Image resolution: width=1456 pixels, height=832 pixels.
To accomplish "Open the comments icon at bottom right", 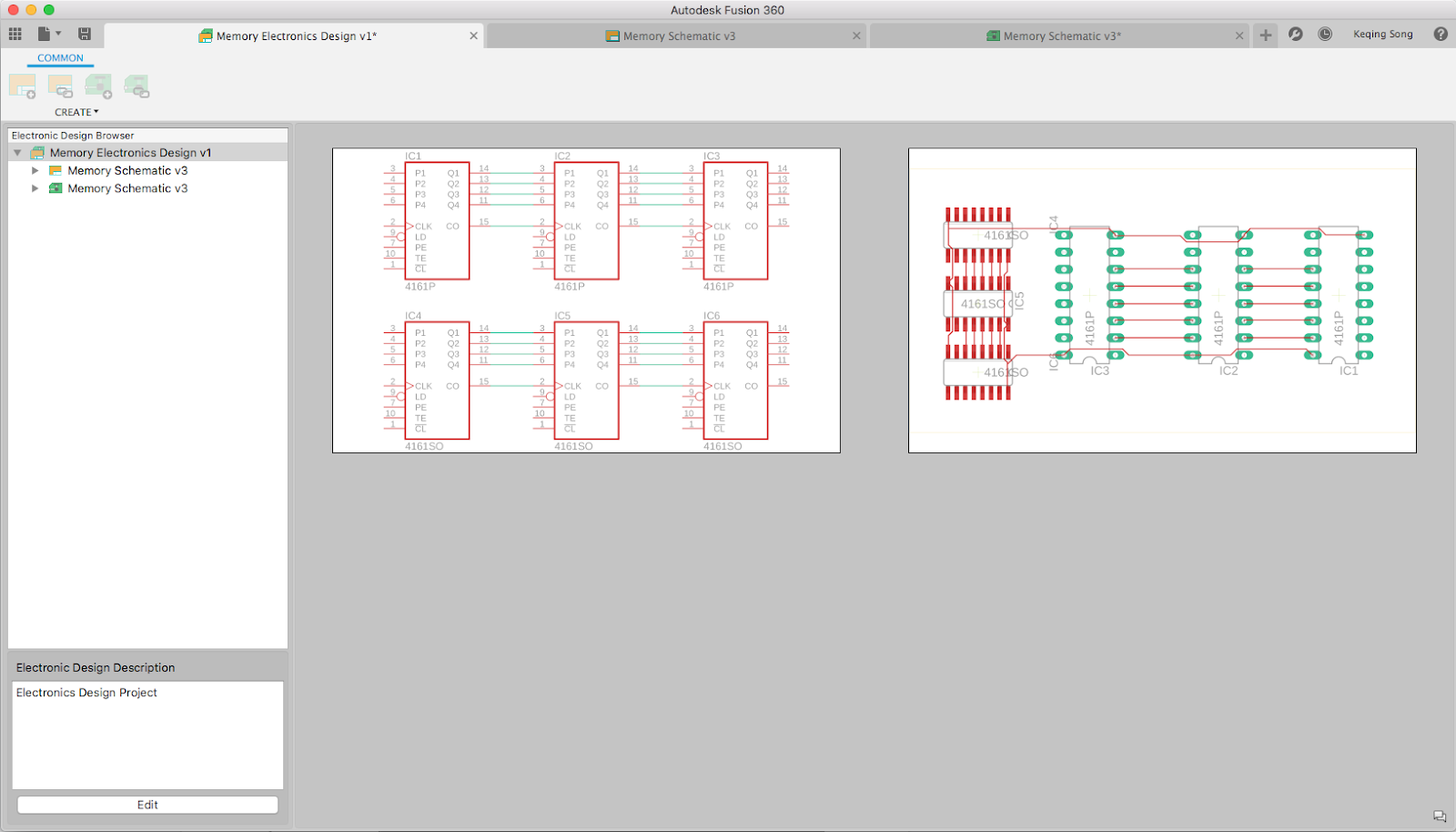I will 1440,817.
